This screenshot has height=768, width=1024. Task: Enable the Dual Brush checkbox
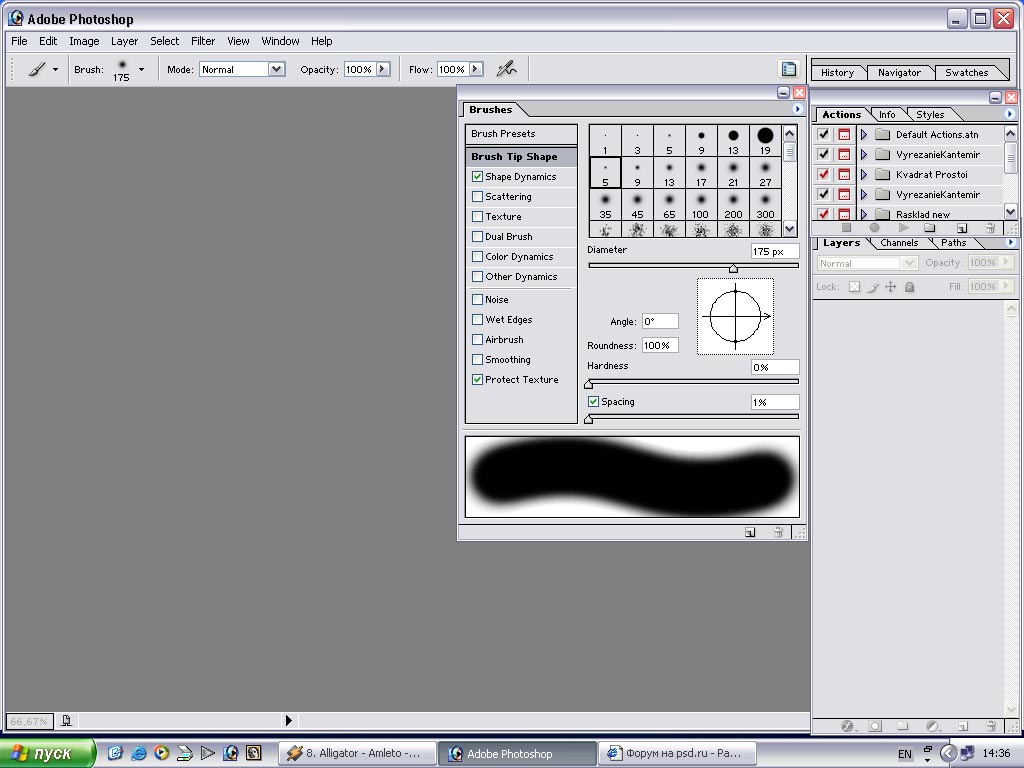tap(477, 236)
